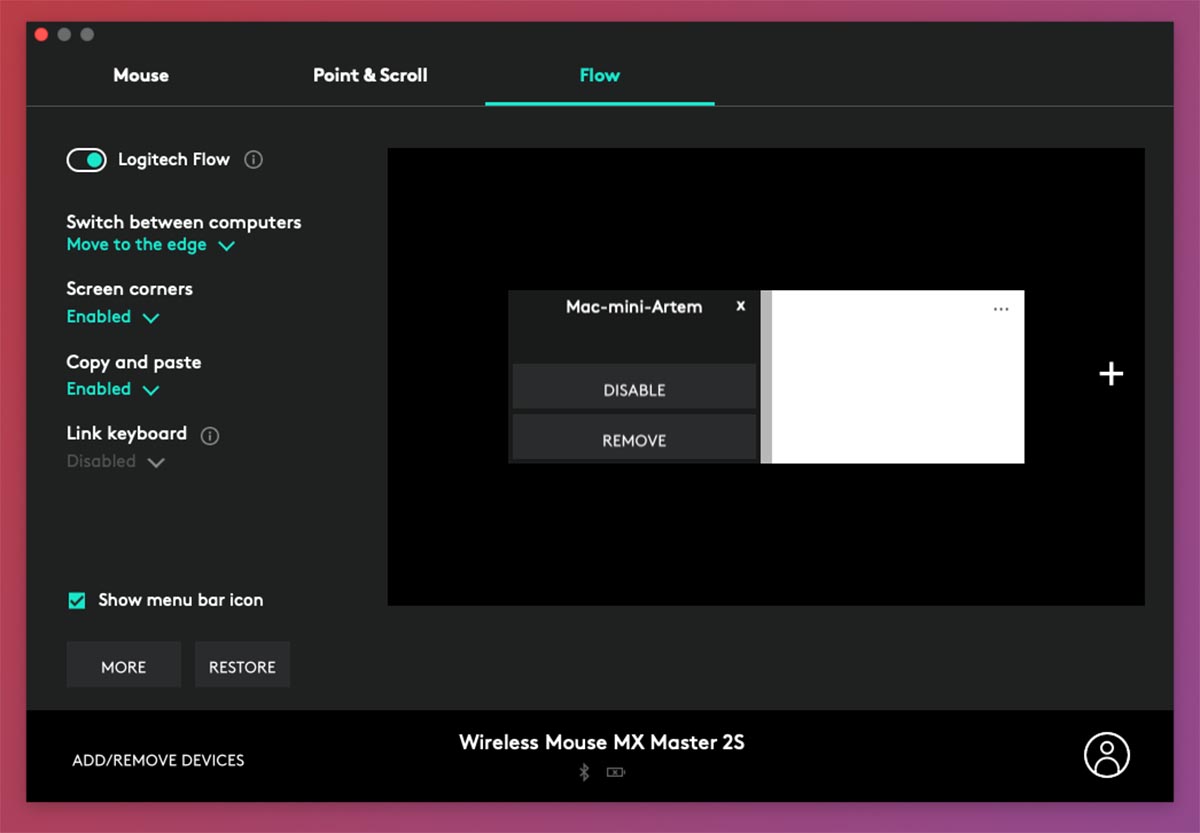
Task: Toggle the Logitech Flow switch off
Action: click(x=86, y=160)
